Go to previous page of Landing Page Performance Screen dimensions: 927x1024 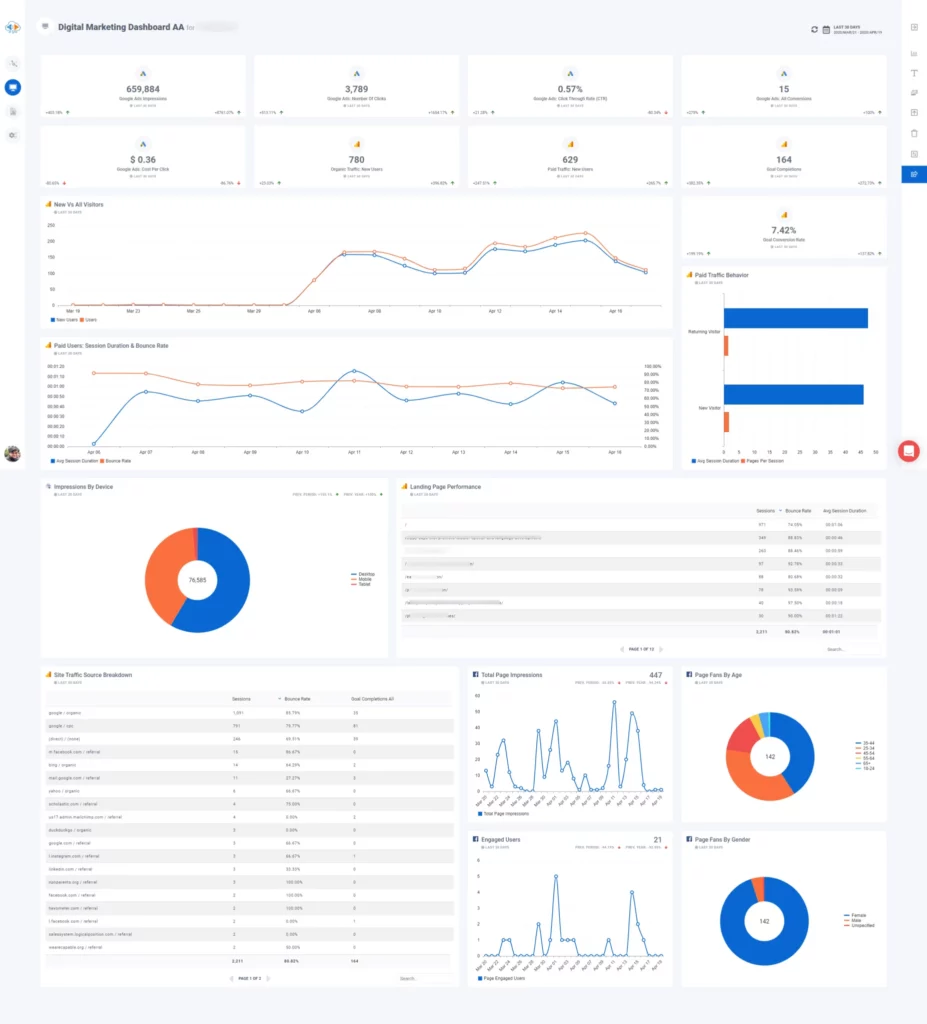click(622, 649)
